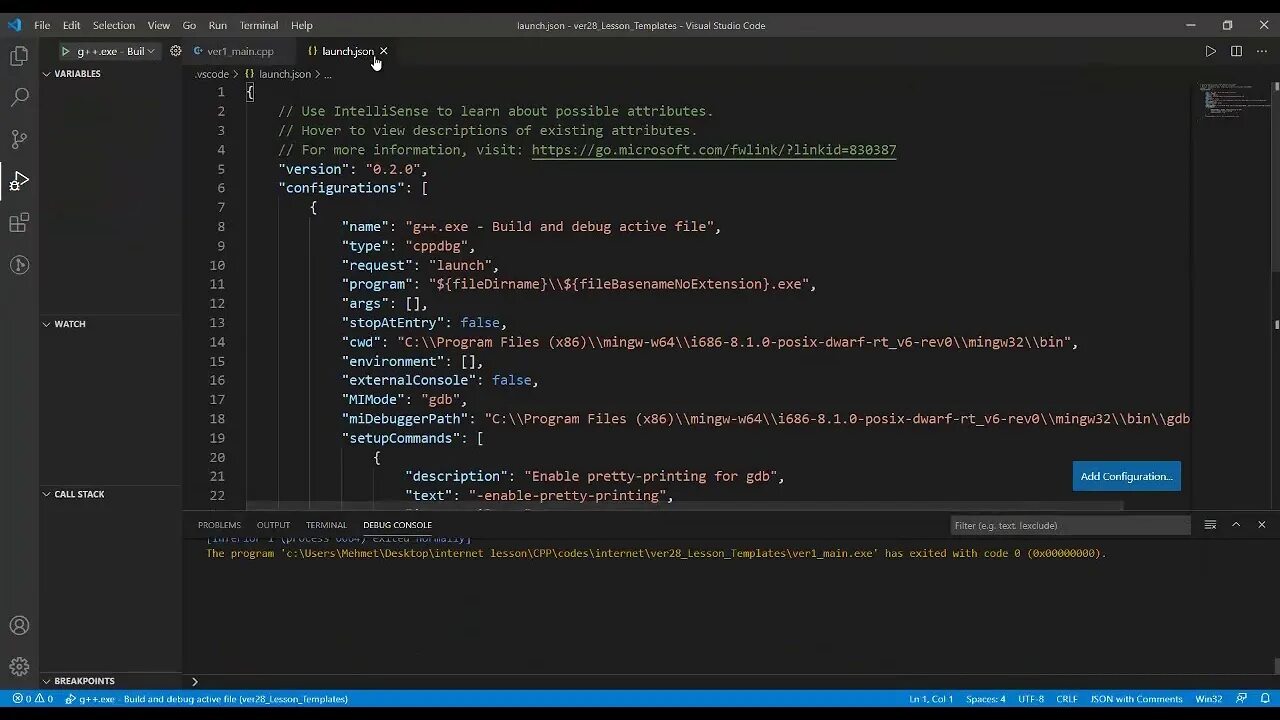Open the bottom activity bar extension icon
1280x720 pixels.
coord(19,265)
